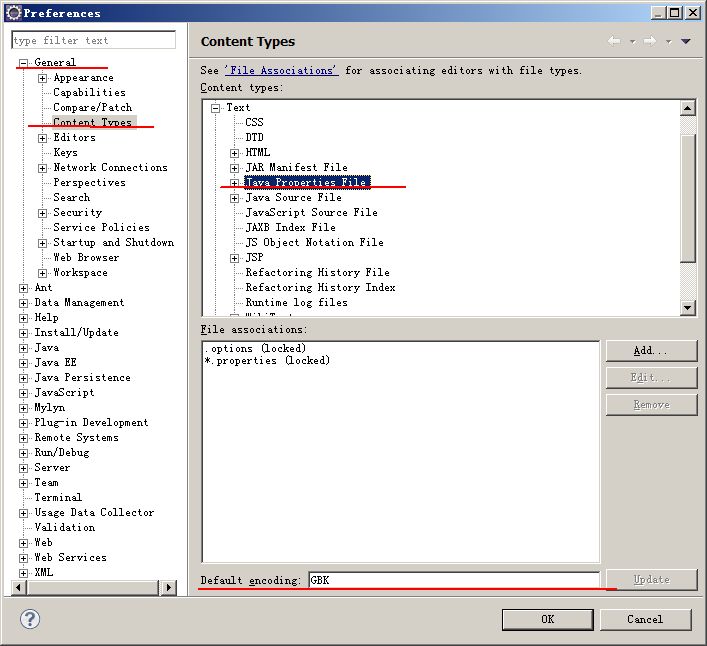Click the type filter text field
707x646 pixels.
(93, 40)
